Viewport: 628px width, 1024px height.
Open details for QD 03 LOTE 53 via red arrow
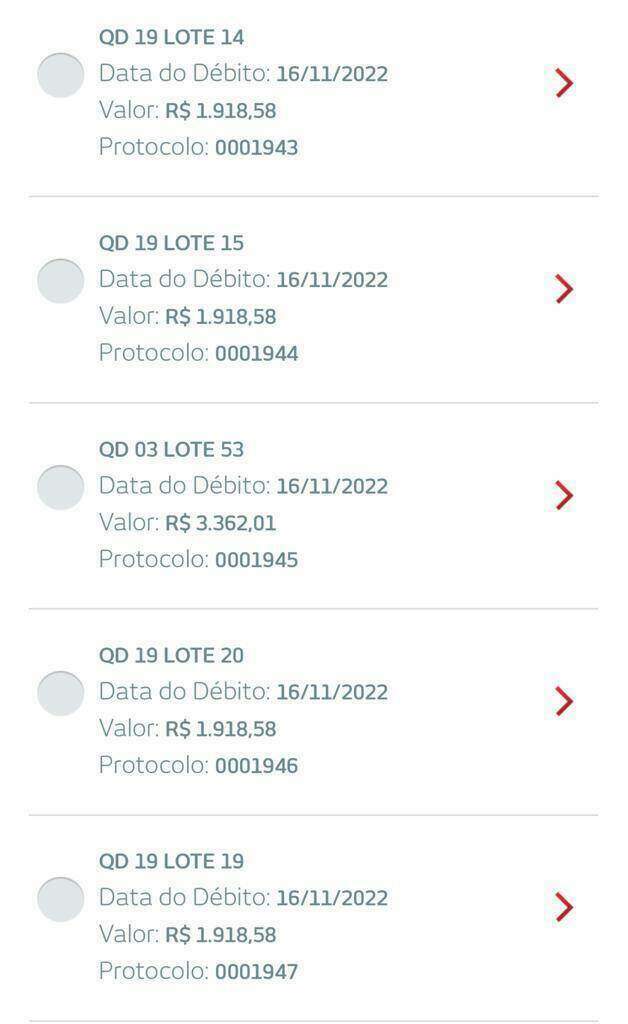click(565, 495)
